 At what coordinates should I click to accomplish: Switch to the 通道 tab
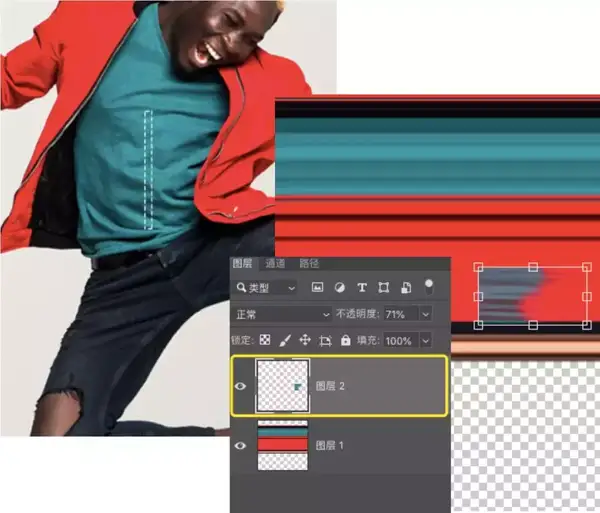click(276, 264)
